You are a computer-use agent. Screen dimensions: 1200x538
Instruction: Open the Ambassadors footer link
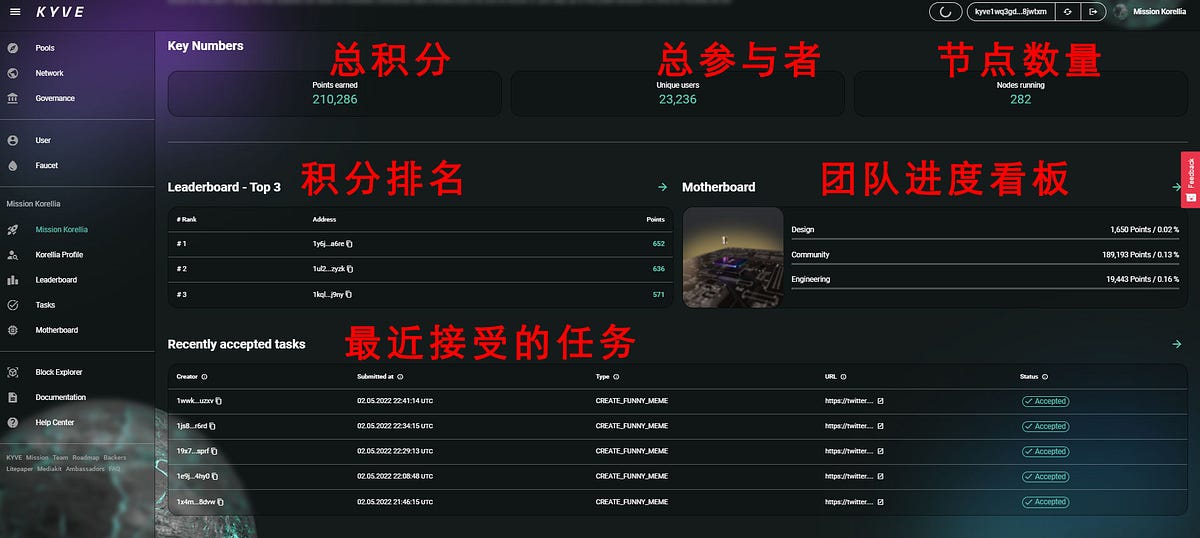85,468
